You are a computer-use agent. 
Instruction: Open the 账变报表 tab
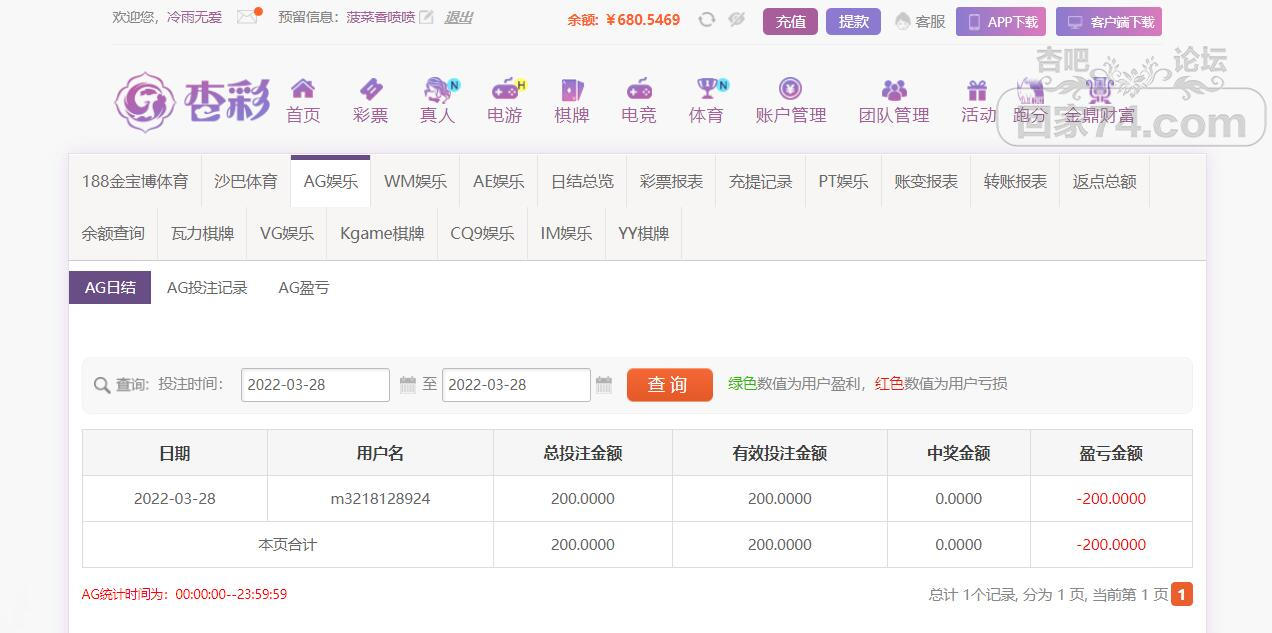point(926,181)
